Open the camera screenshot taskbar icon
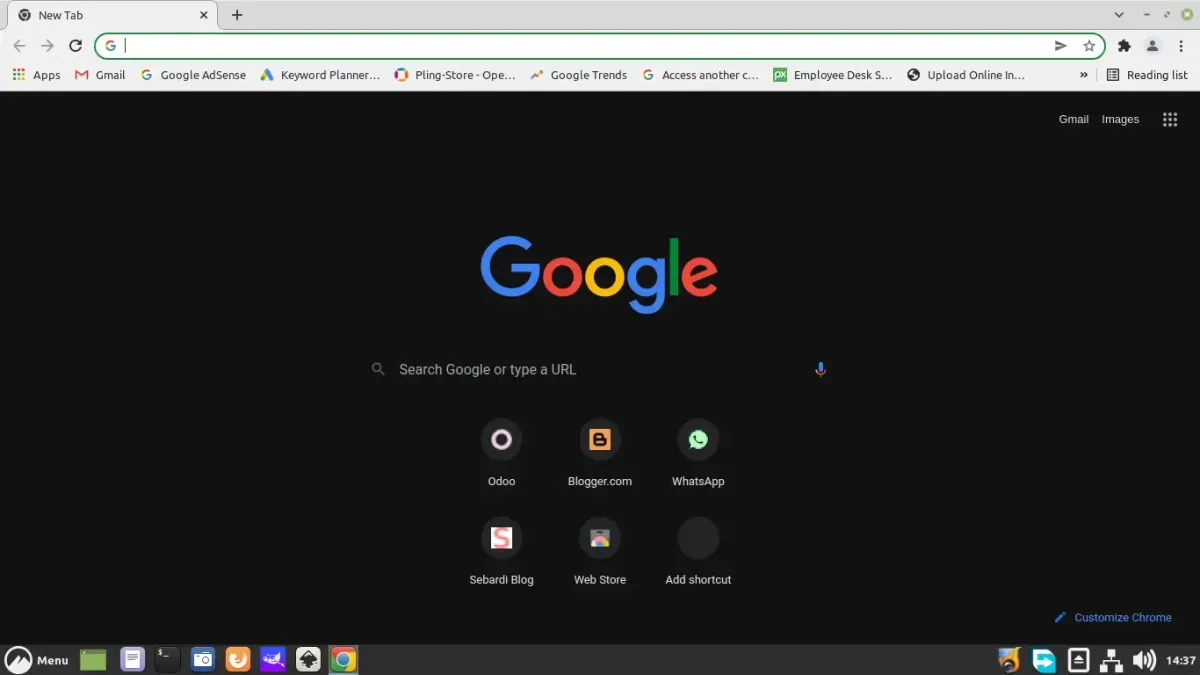Viewport: 1200px width, 675px height. tap(203, 660)
